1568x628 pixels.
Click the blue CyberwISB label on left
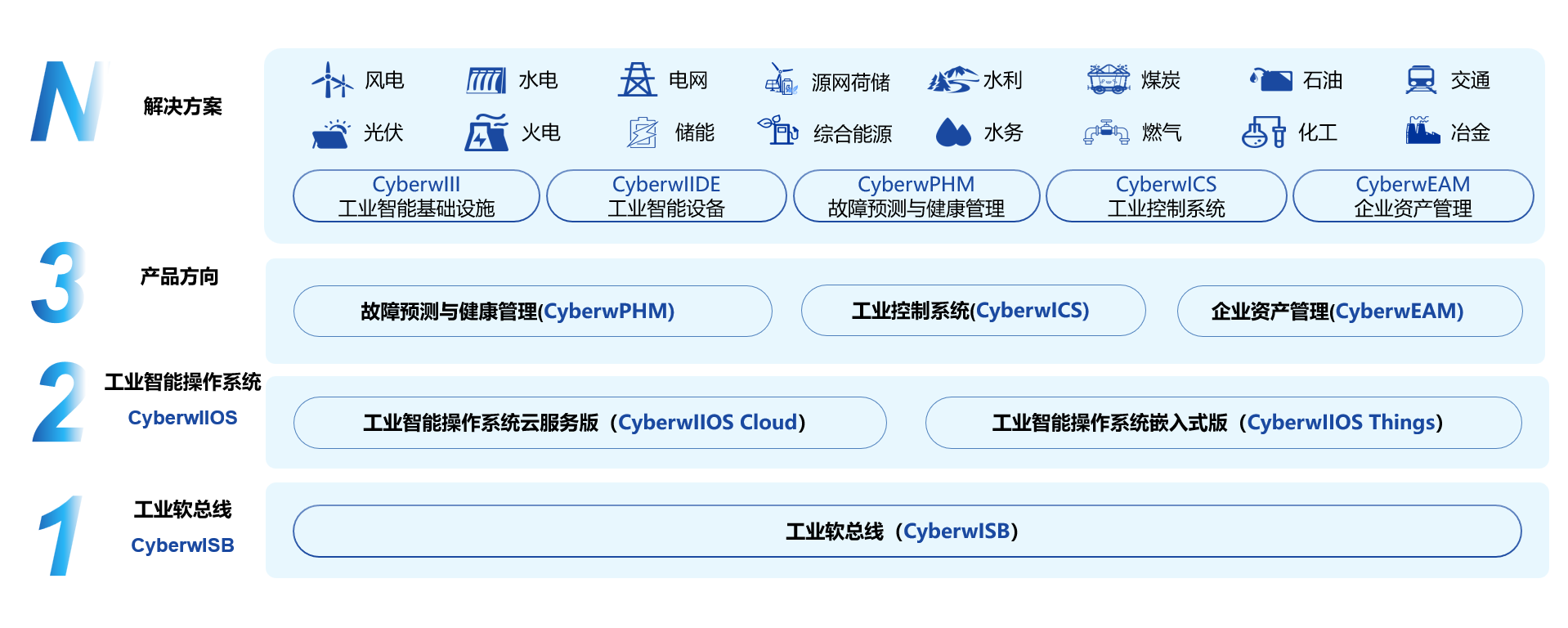coord(182,545)
